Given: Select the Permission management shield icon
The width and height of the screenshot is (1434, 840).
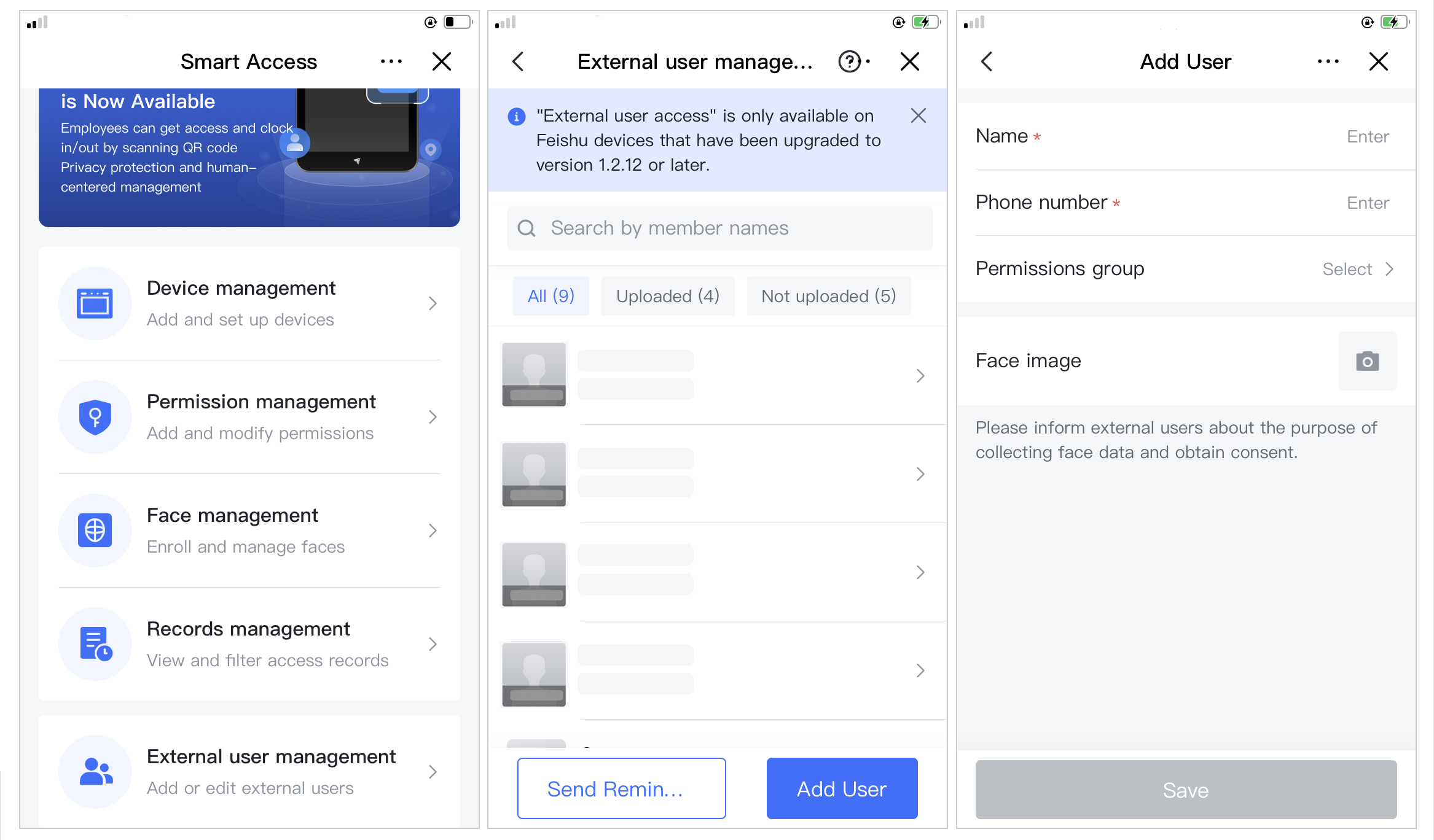Looking at the screenshot, I should point(95,417).
